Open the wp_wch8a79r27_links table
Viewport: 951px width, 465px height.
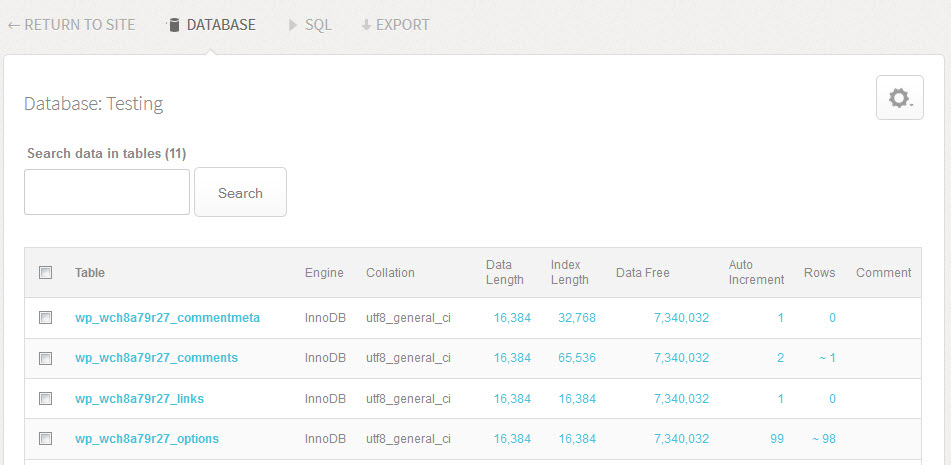click(x=139, y=398)
